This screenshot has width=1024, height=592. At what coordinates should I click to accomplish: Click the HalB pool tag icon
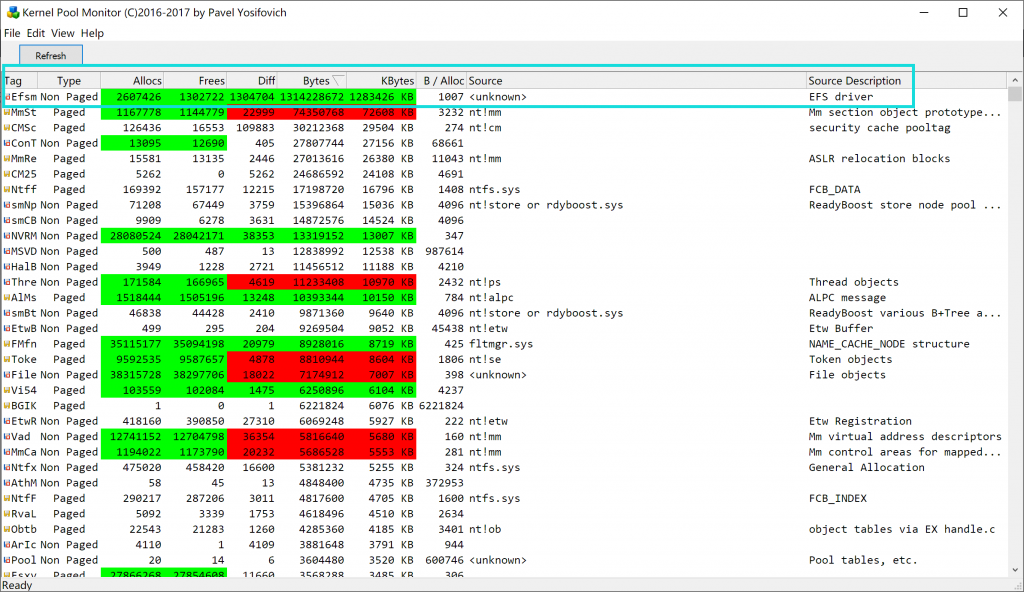tap(7, 267)
